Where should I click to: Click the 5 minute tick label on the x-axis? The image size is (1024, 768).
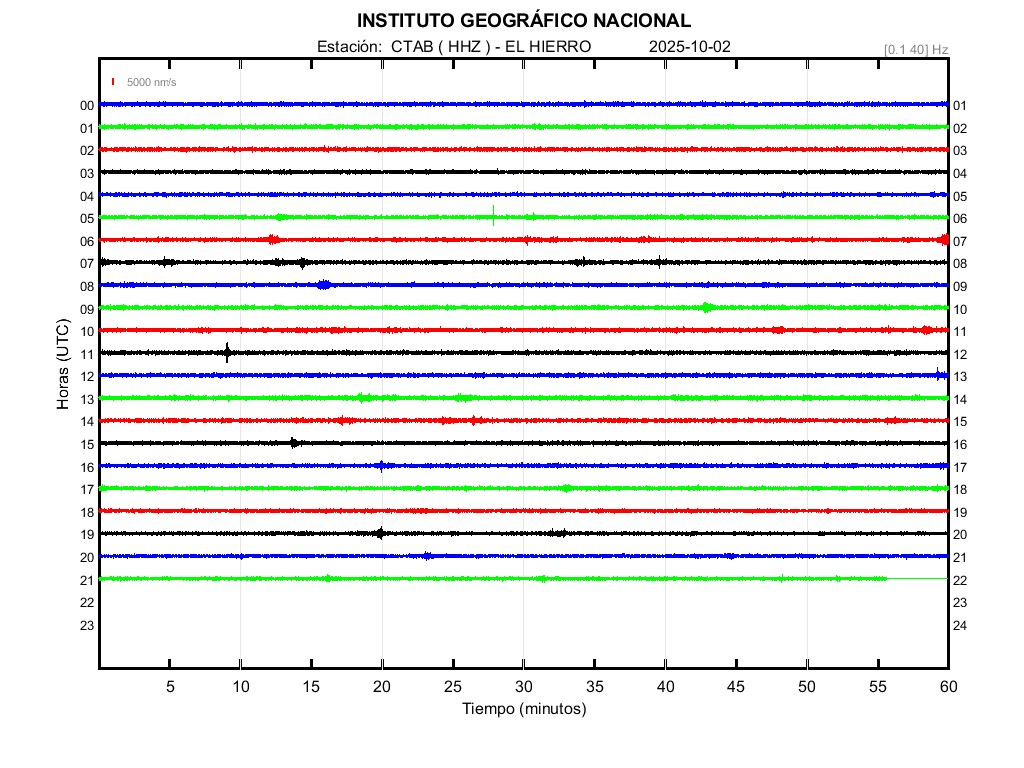click(170, 687)
